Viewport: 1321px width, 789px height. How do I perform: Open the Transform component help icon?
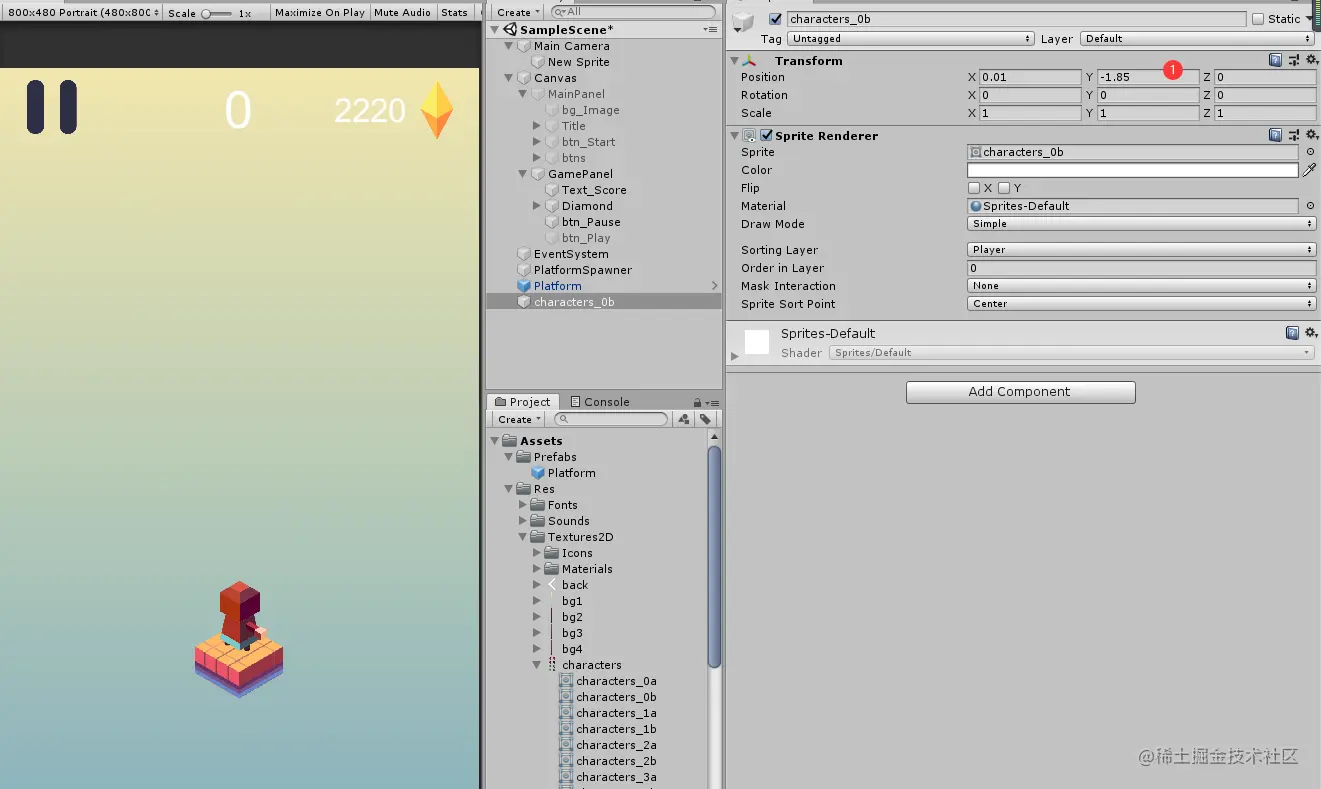[1275, 60]
